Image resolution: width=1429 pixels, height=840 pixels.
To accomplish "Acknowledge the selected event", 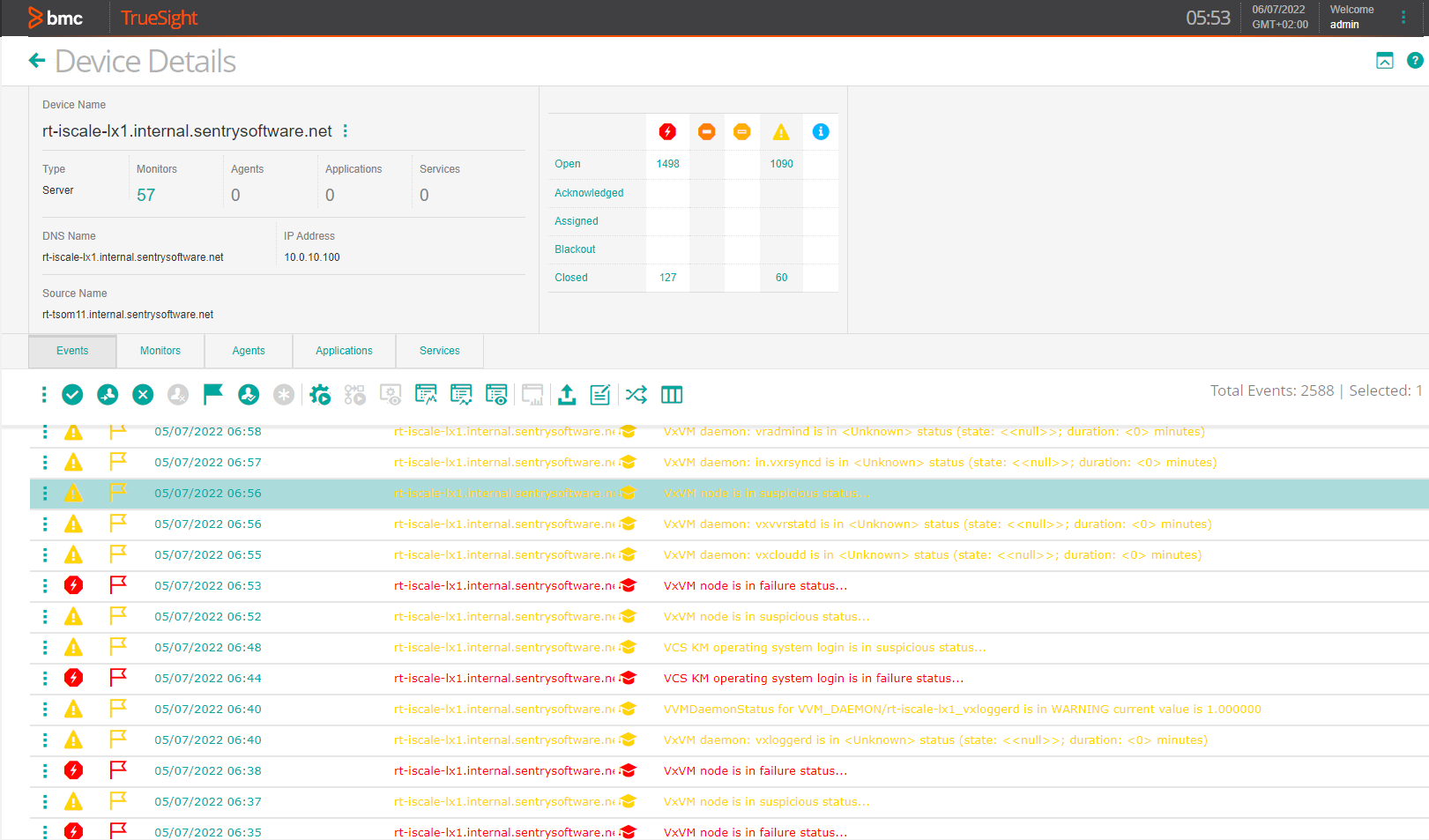I will (x=72, y=394).
